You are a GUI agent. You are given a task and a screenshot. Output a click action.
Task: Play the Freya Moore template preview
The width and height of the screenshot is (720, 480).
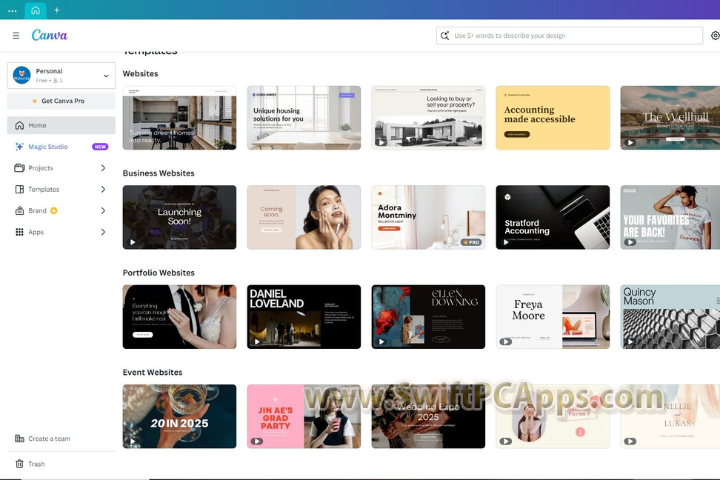click(506, 342)
